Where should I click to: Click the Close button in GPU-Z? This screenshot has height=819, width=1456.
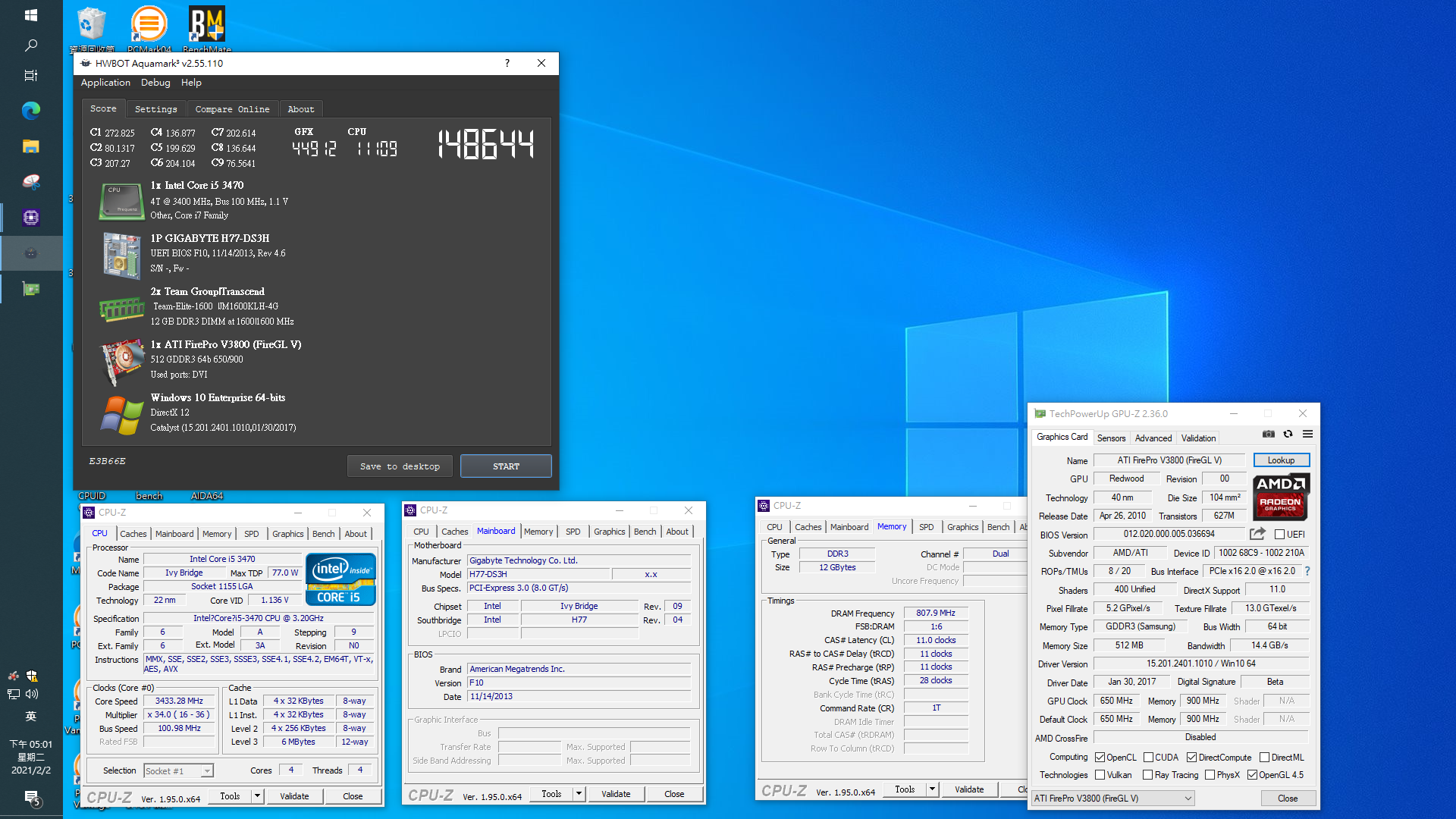pyautogui.click(x=1287, y=799)
